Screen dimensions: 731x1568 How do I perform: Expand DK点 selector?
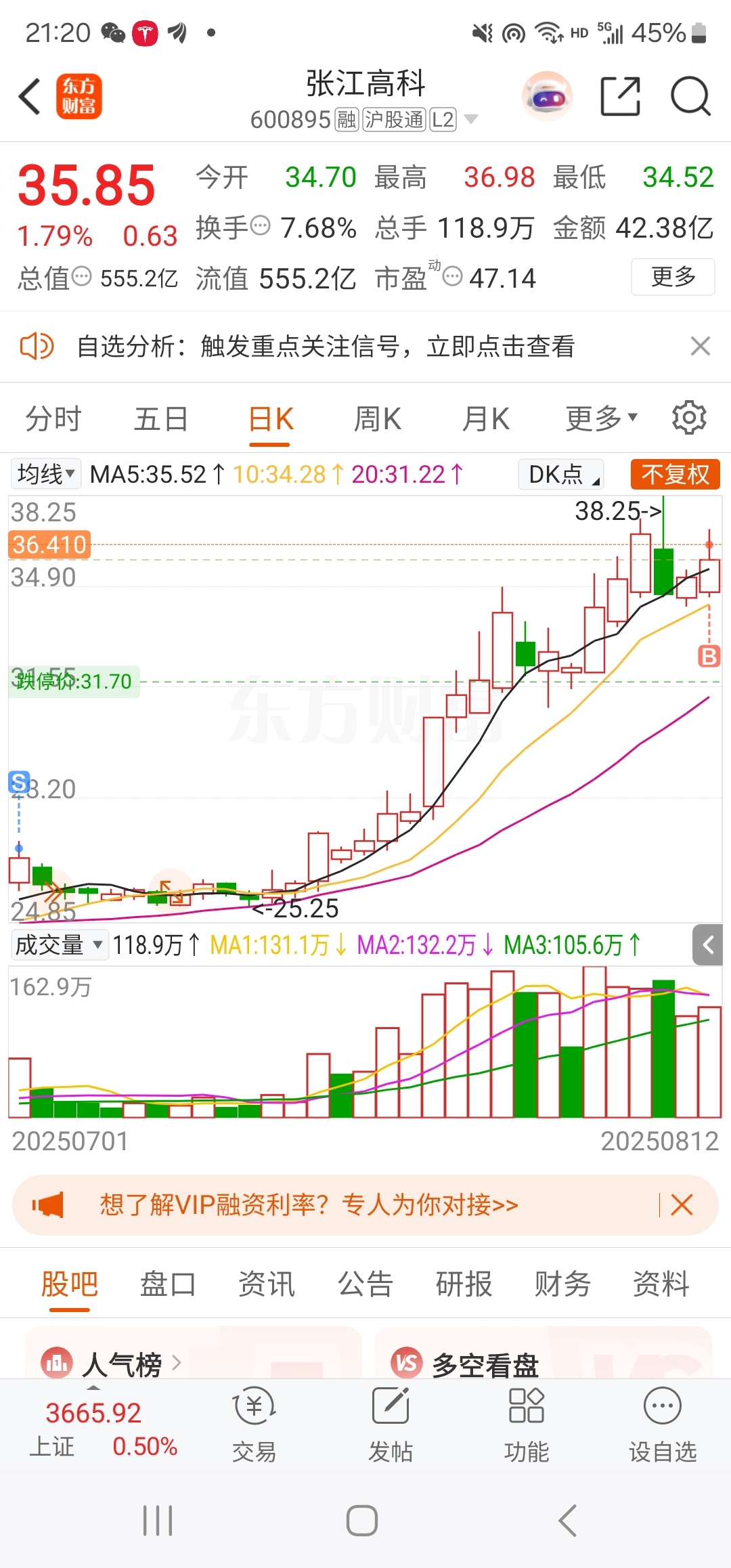tap(561, 474)
